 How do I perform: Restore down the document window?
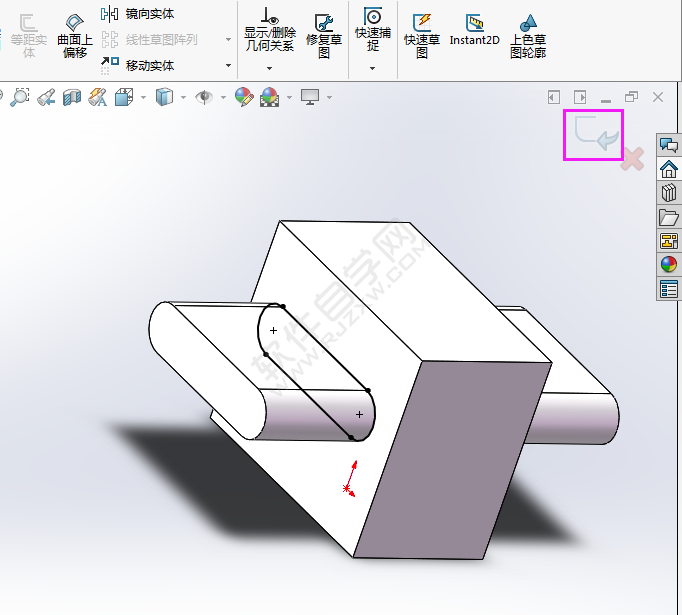(x=632, y=97)
